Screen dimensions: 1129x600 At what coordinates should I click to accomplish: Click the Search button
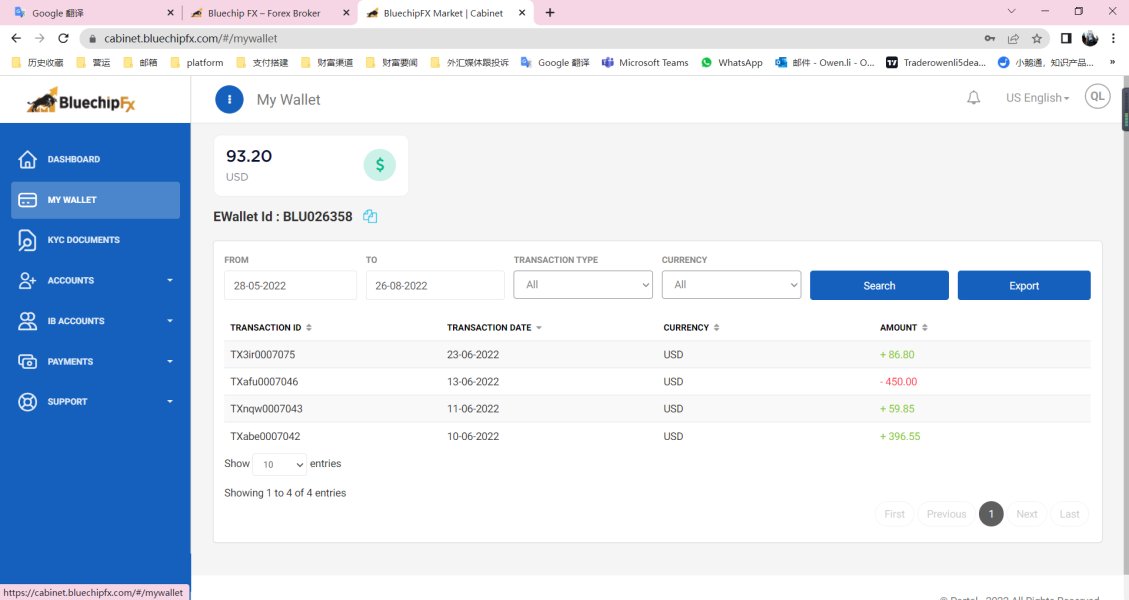[879, 285]
